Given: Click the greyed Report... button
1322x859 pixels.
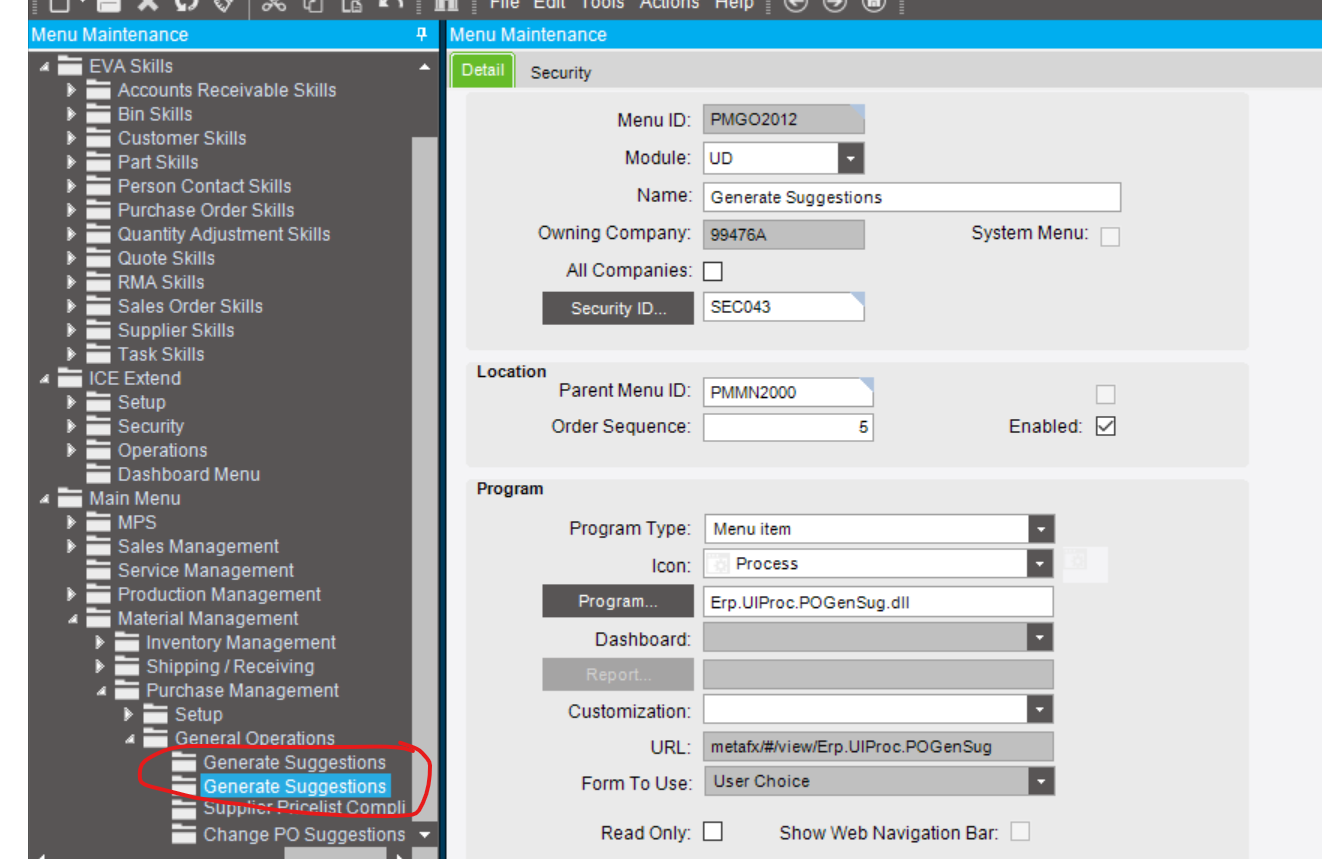Looking at the screenshot, I should [618, 674].
